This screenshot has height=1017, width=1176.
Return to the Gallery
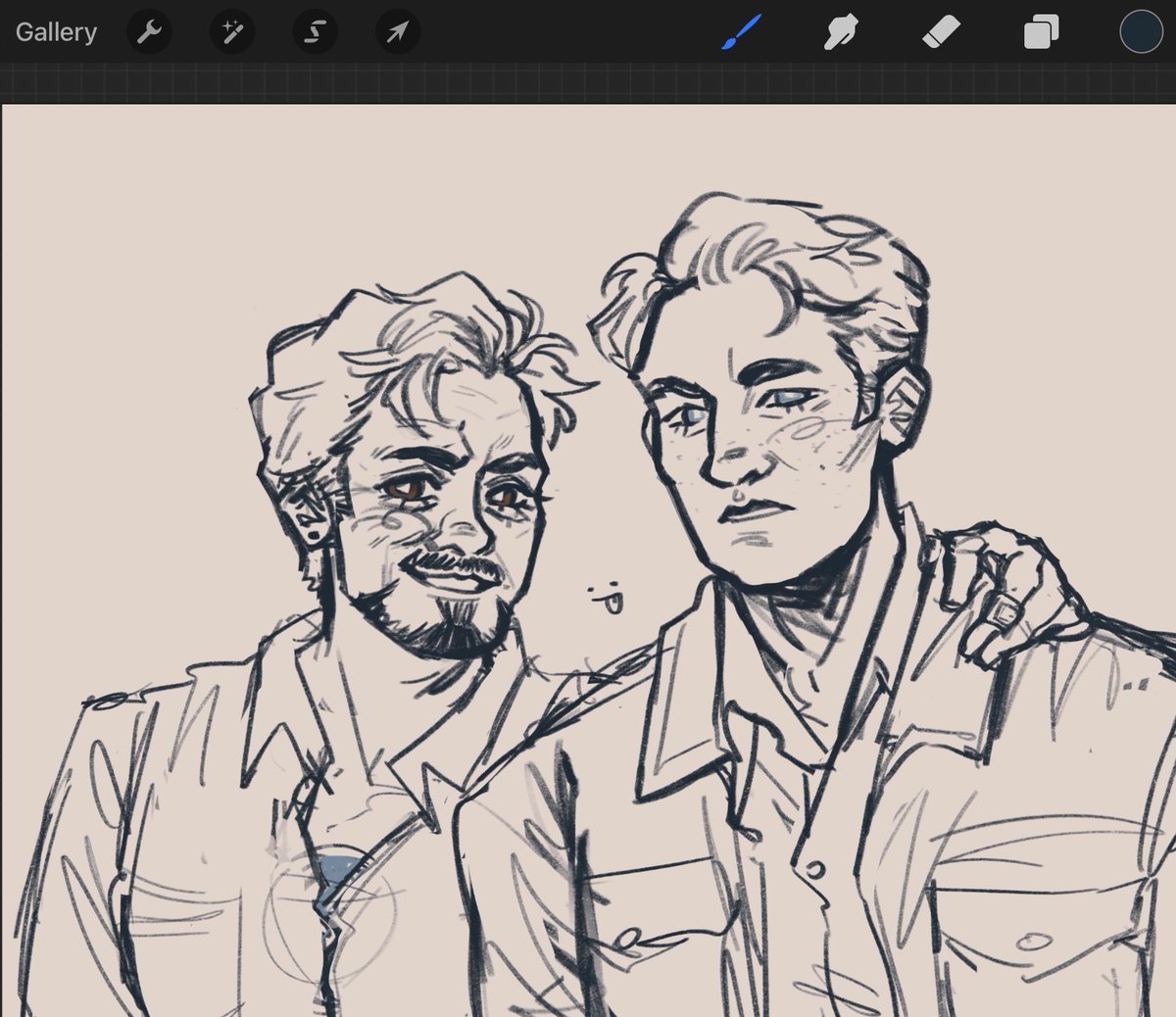click(x=56, y=32)
